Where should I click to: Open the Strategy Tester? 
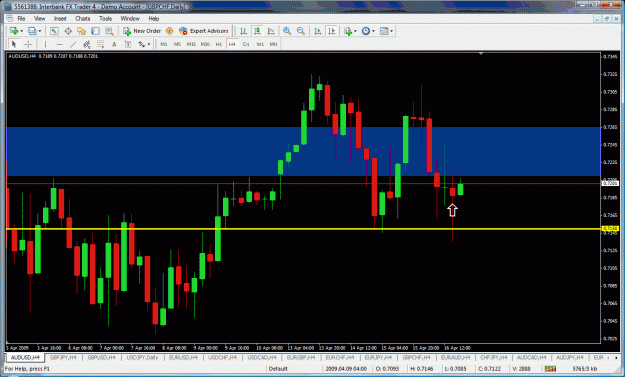click(x=109, y=31)
